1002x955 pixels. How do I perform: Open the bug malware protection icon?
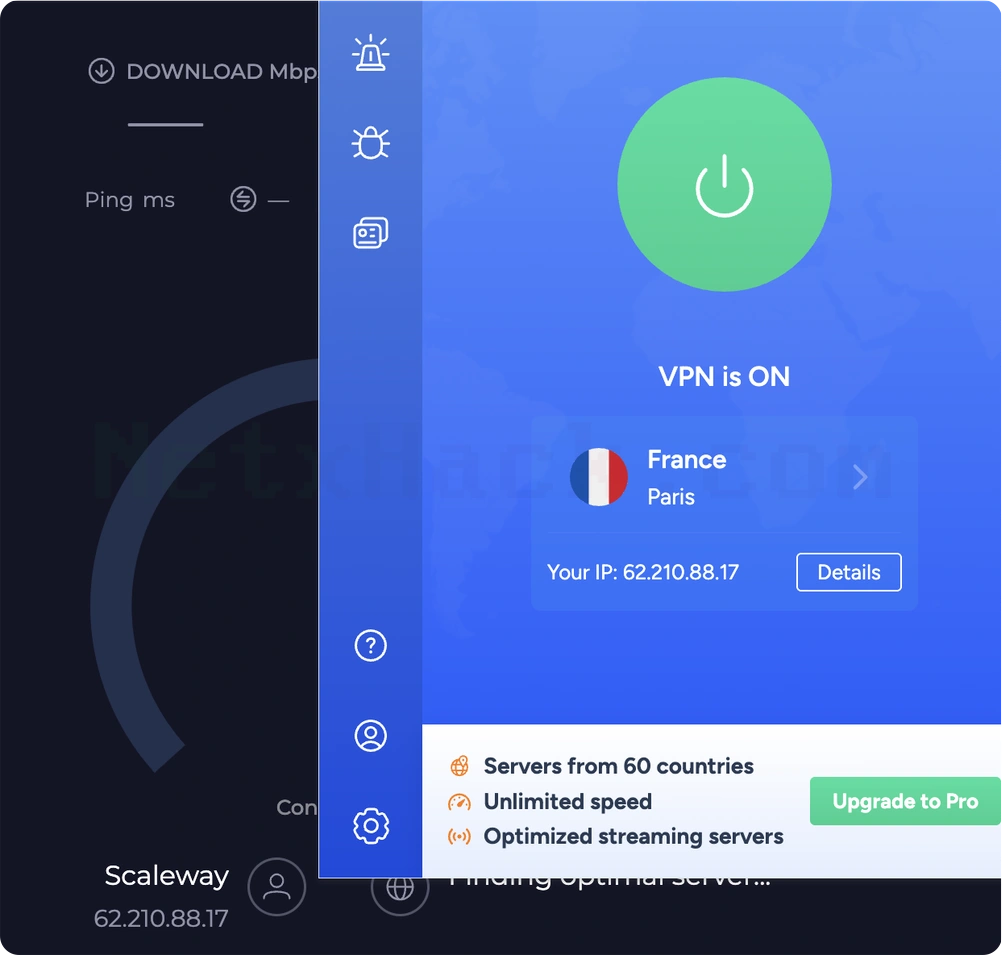[371, 143]
